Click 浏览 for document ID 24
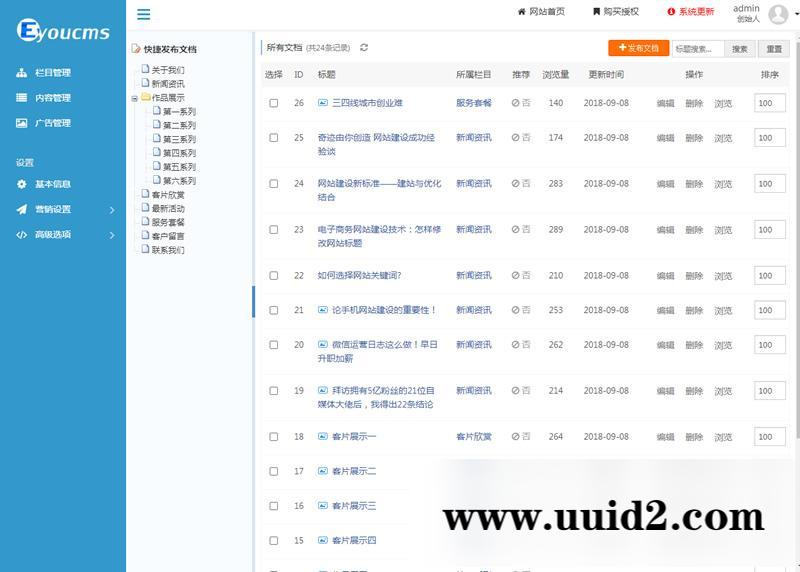Image resolution: width=800 pixels, height=572 pixels. tap(723, 184)
